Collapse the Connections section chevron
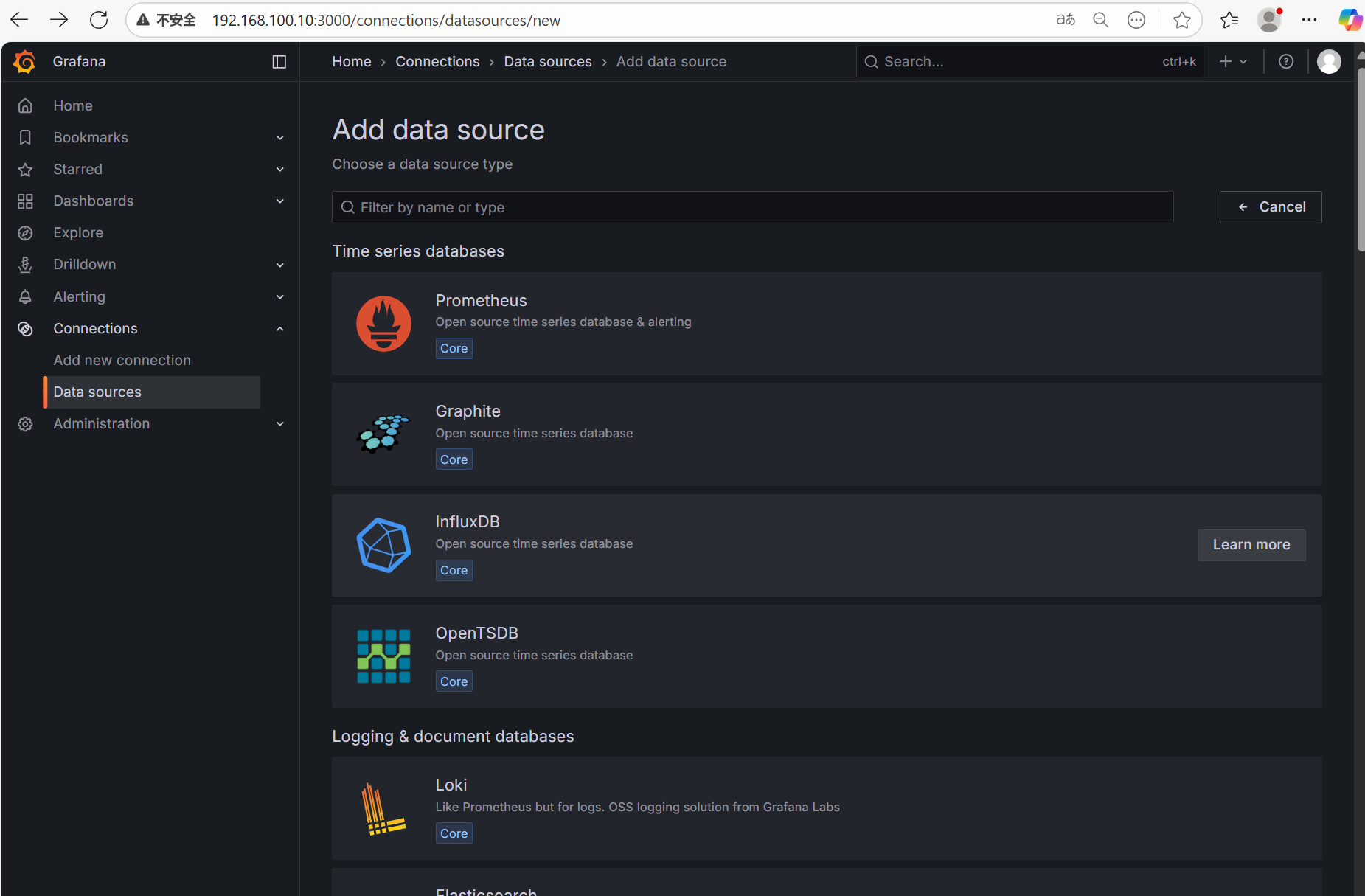Viewport: 1365px width, 896px height. click(x=280, y=329)
